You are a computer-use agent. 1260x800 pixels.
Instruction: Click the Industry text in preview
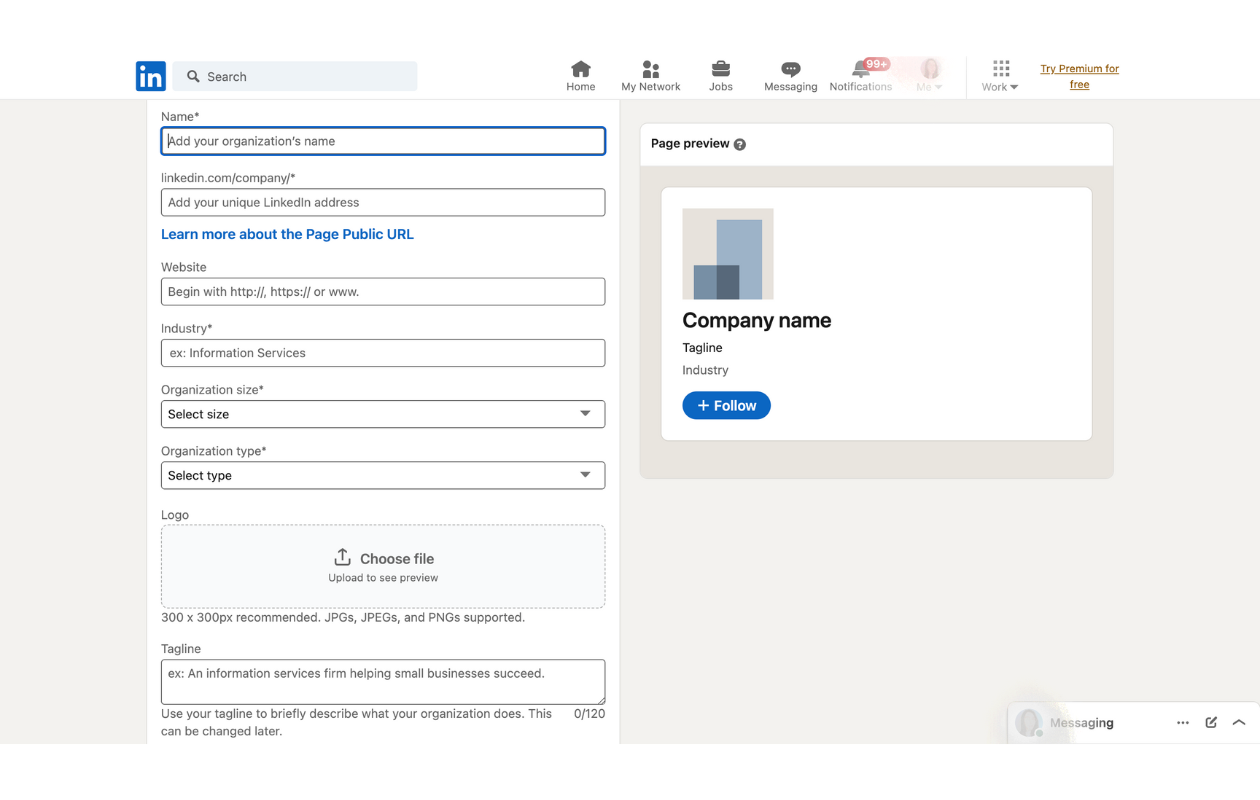(x=705, y=370)
